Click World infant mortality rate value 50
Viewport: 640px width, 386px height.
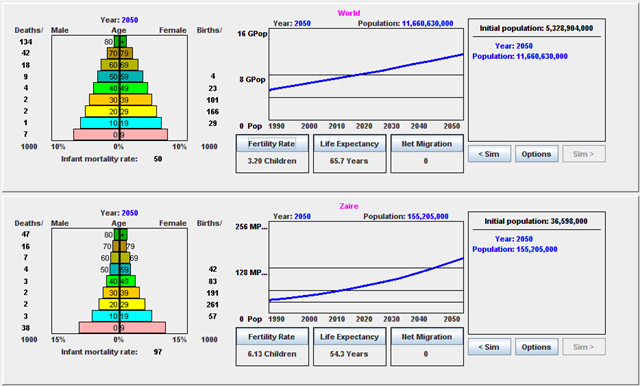pos(158,159)
